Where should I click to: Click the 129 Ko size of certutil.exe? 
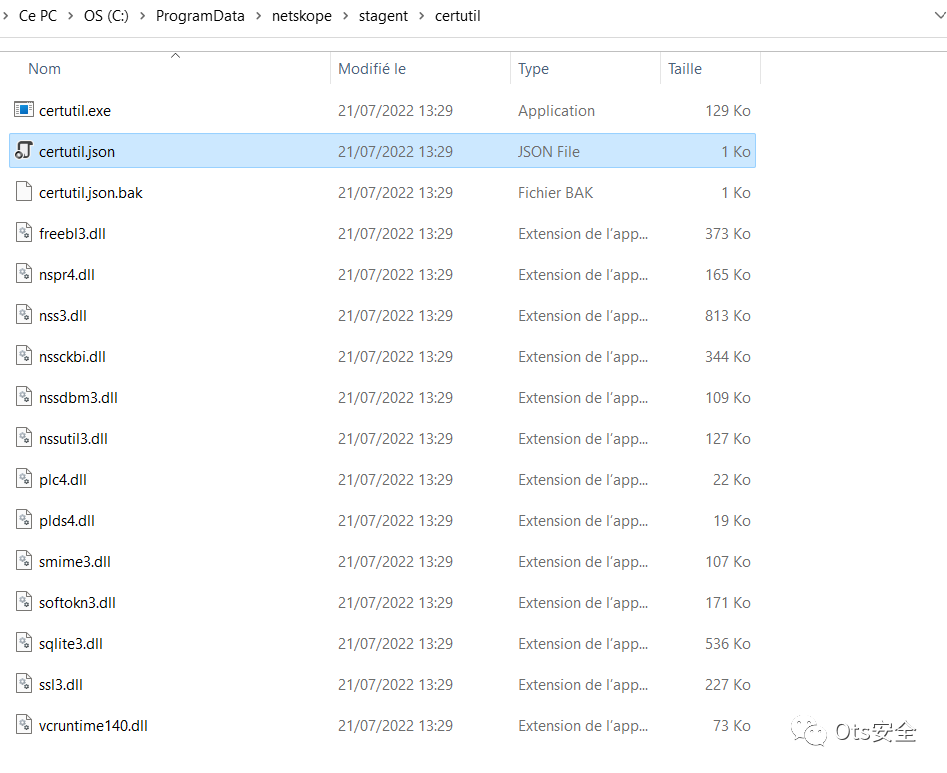(728, 111)
